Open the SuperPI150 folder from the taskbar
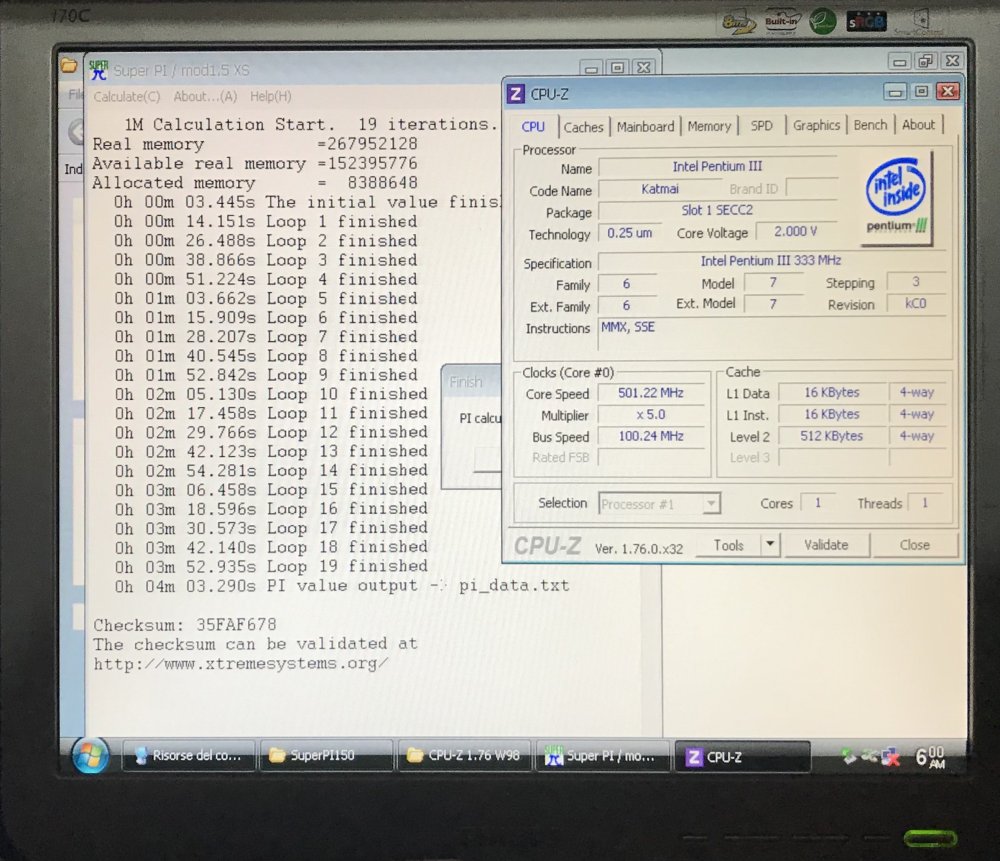Image resolution: width=1000 pixels, height=861 pixels. point(327,757)
